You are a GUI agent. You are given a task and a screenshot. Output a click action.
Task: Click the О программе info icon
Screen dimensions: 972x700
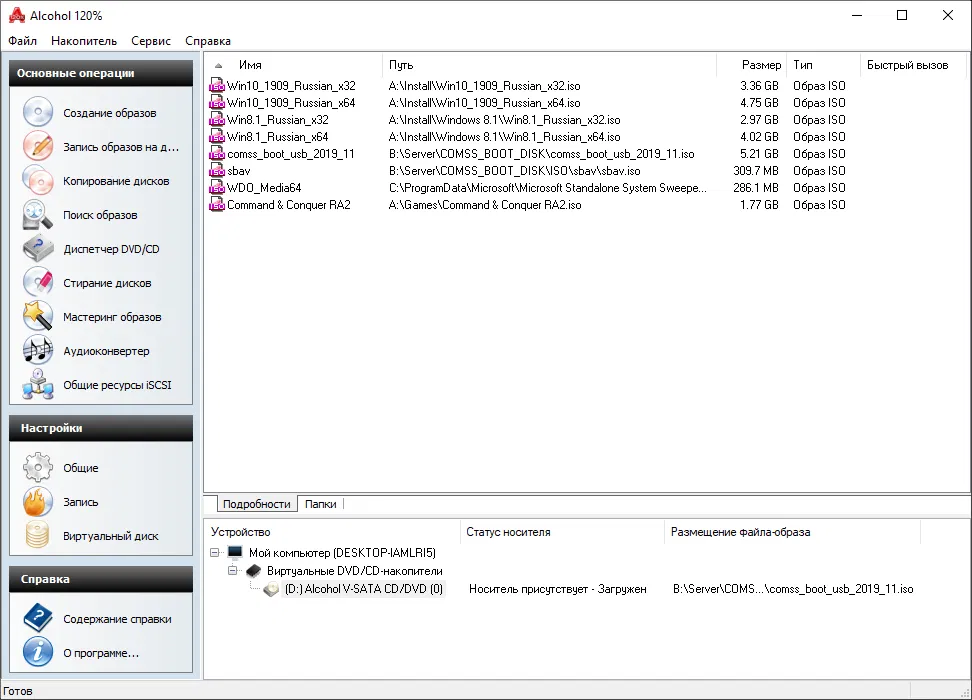[x=38, y=652]
